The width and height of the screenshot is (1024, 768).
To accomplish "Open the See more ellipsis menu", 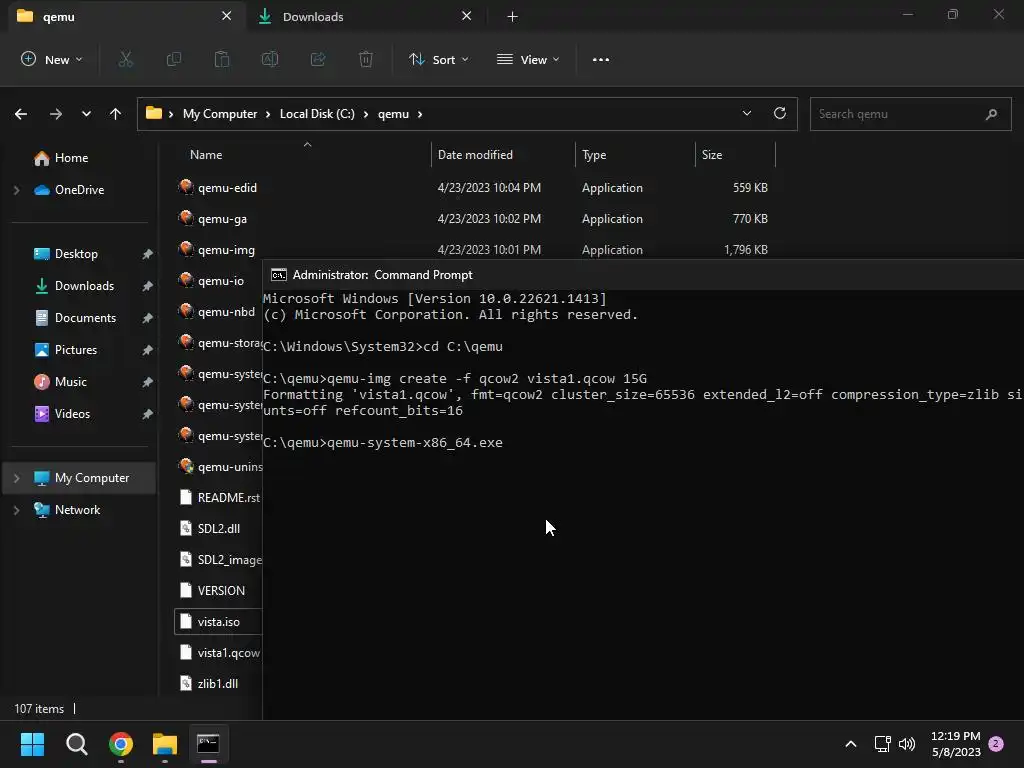I will click(601, 59).
